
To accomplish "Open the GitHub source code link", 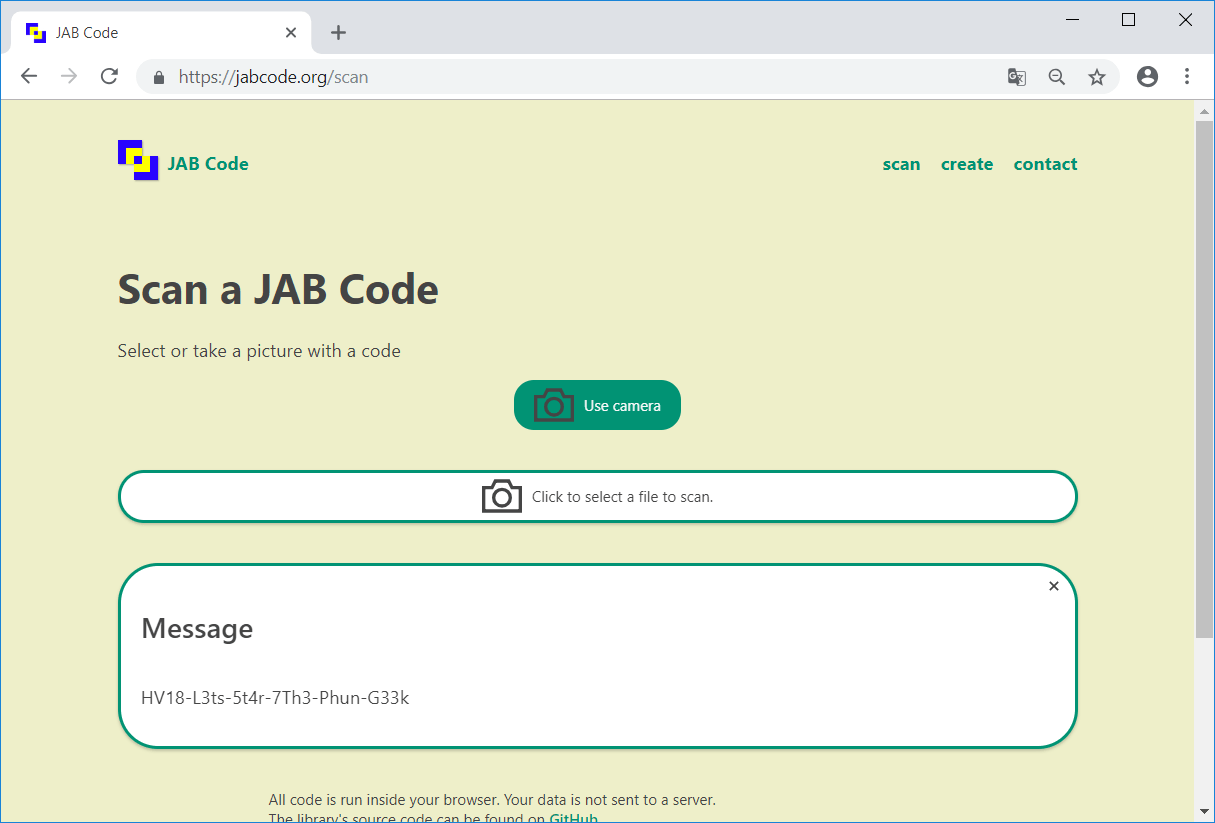I will pos(573,817).
